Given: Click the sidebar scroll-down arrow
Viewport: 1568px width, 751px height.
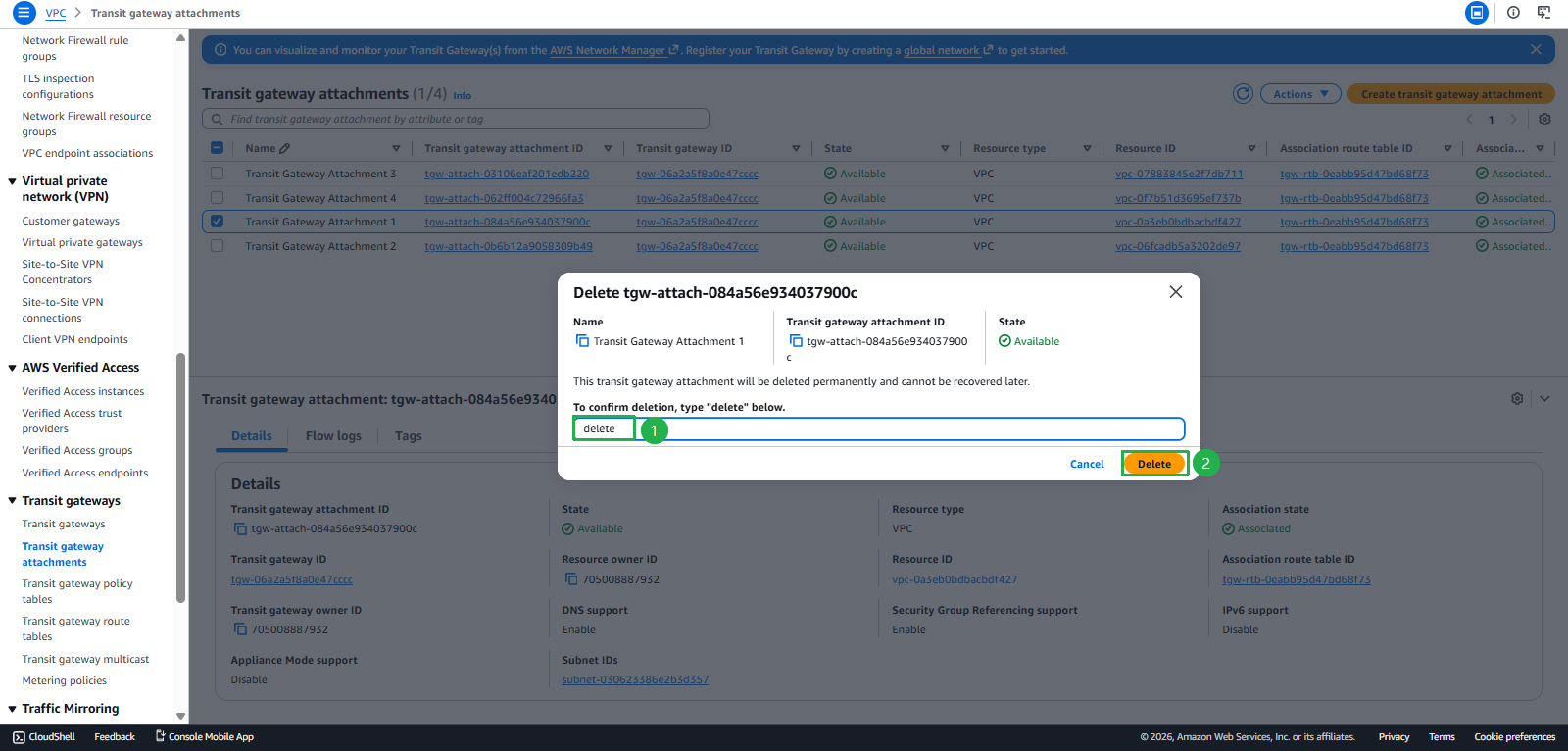Looking at the screenshot, I should [x=180, y=717].
